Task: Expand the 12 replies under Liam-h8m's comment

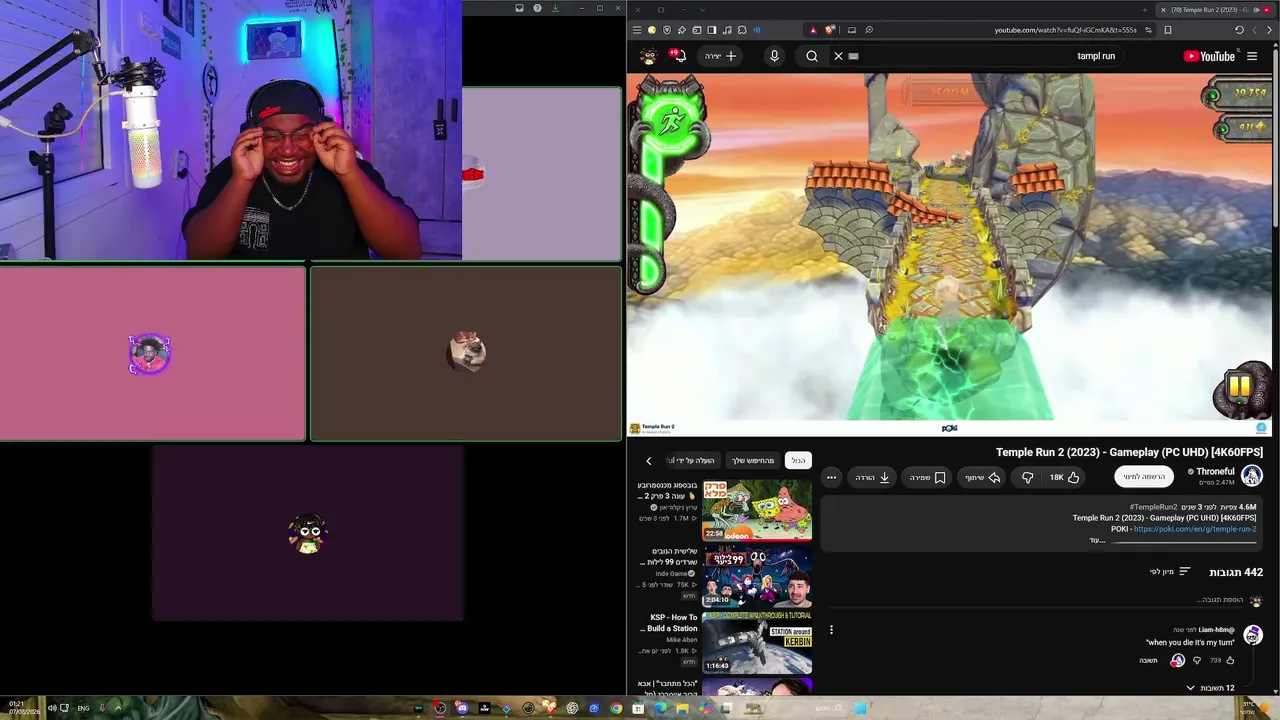Action: [x=1210, y=688]
